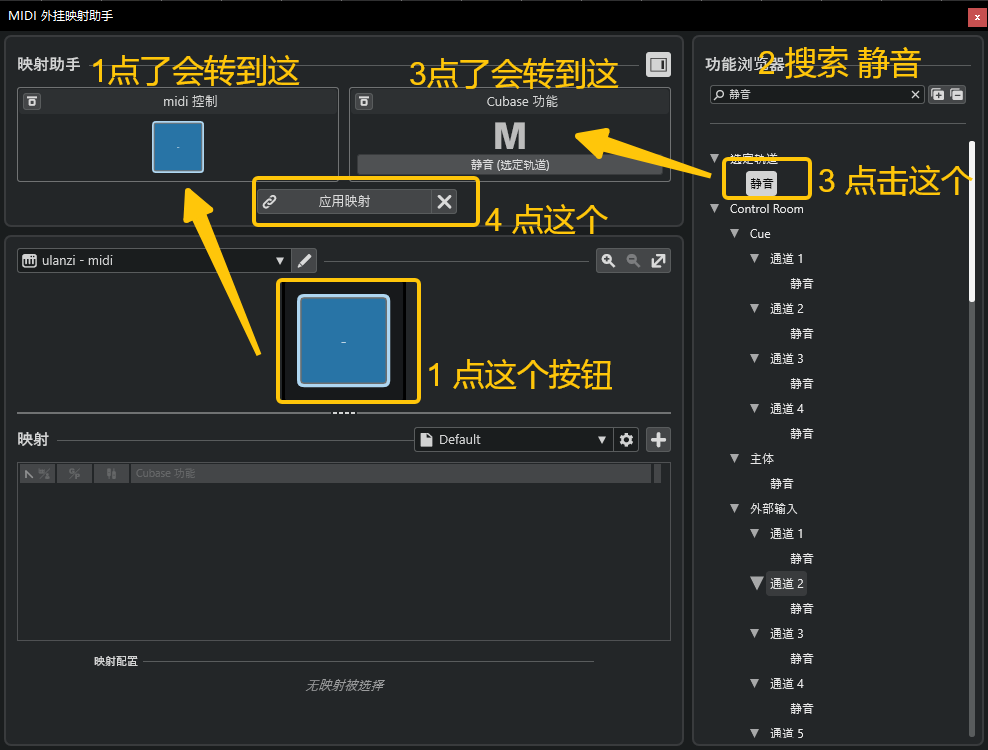The image size is (988, 750).
Task: Close the MIDI 外挂映射助手 window
Action: pos(977,17)
